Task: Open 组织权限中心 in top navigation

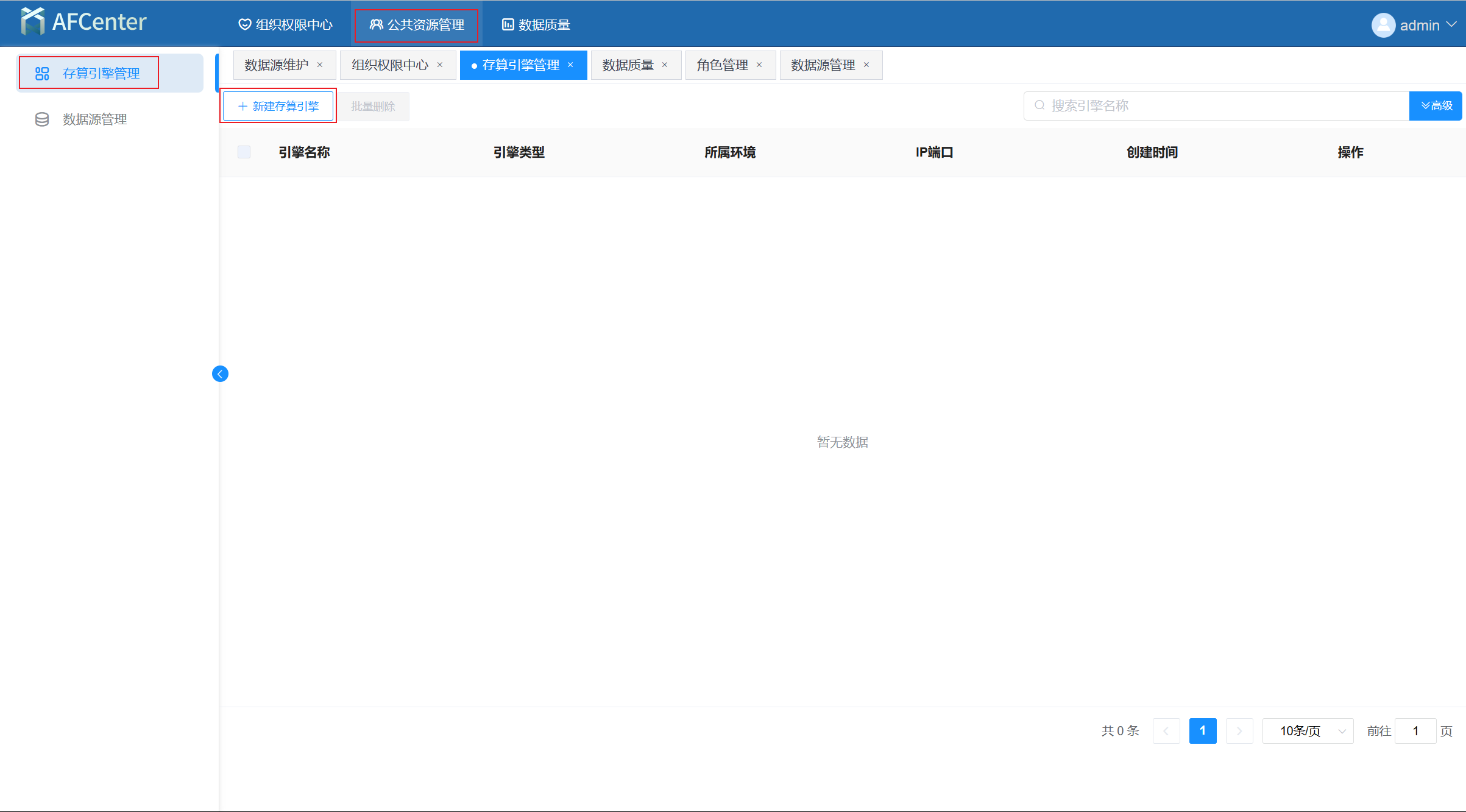Action: [x=285, y=24]
